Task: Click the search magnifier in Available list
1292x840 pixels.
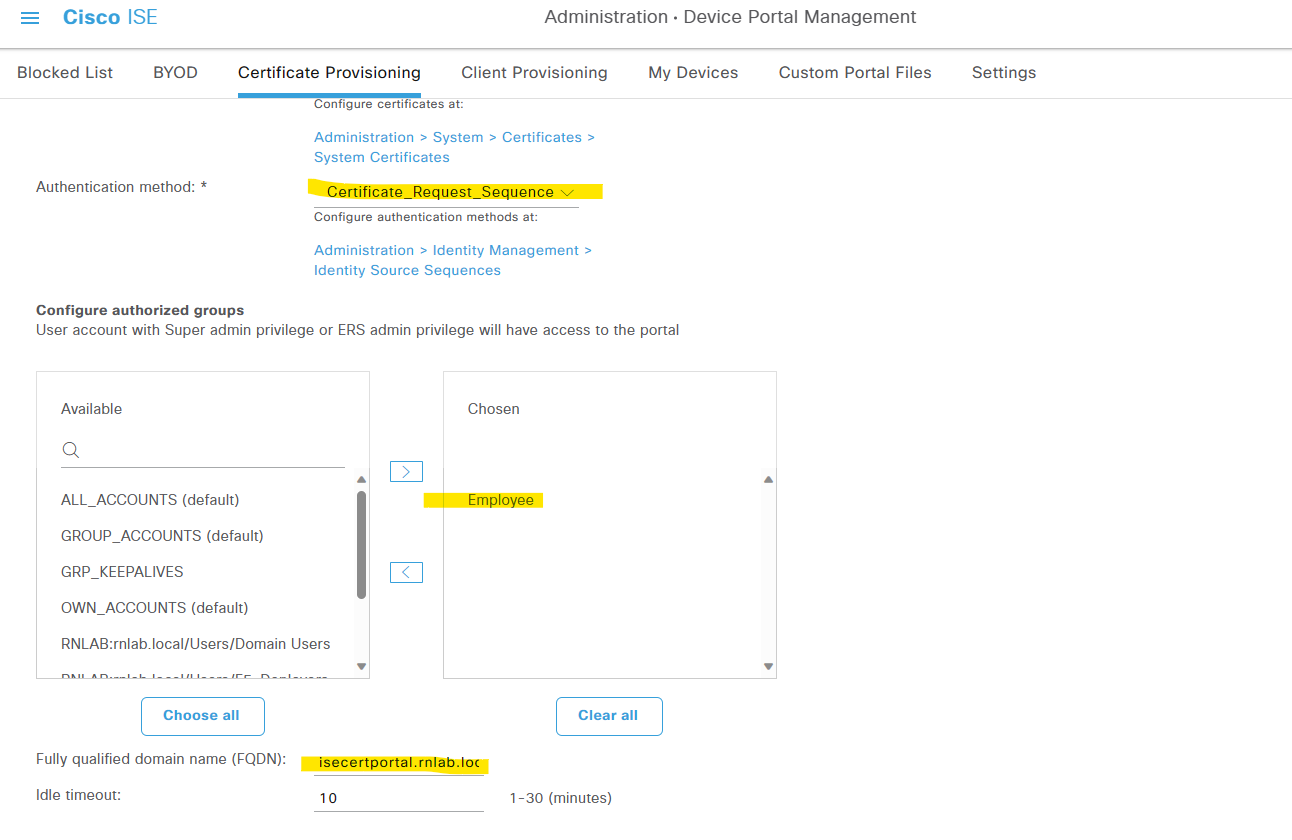Action: point(70,449)
